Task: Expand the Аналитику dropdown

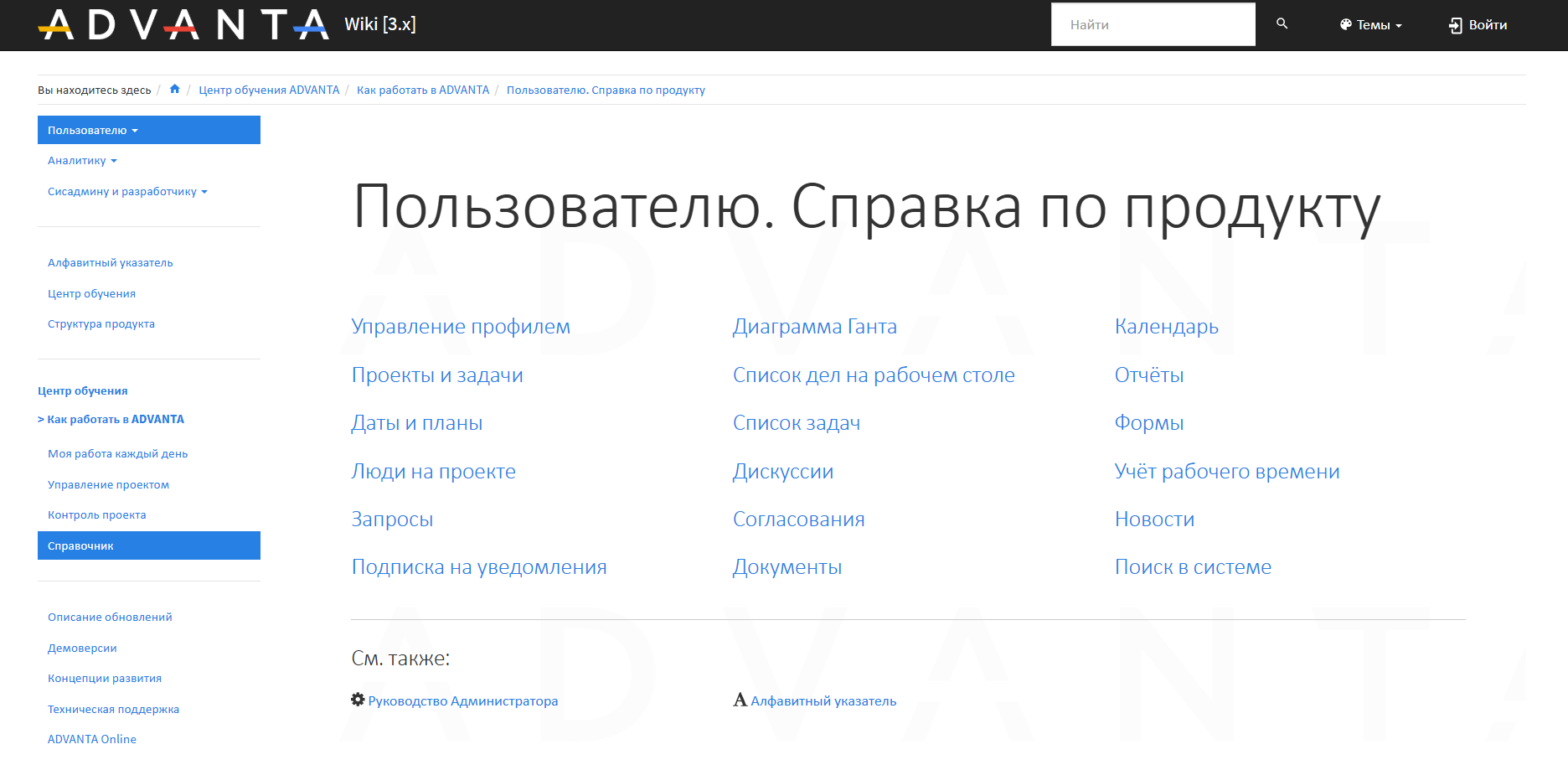Action: click(x=82, y=161)
